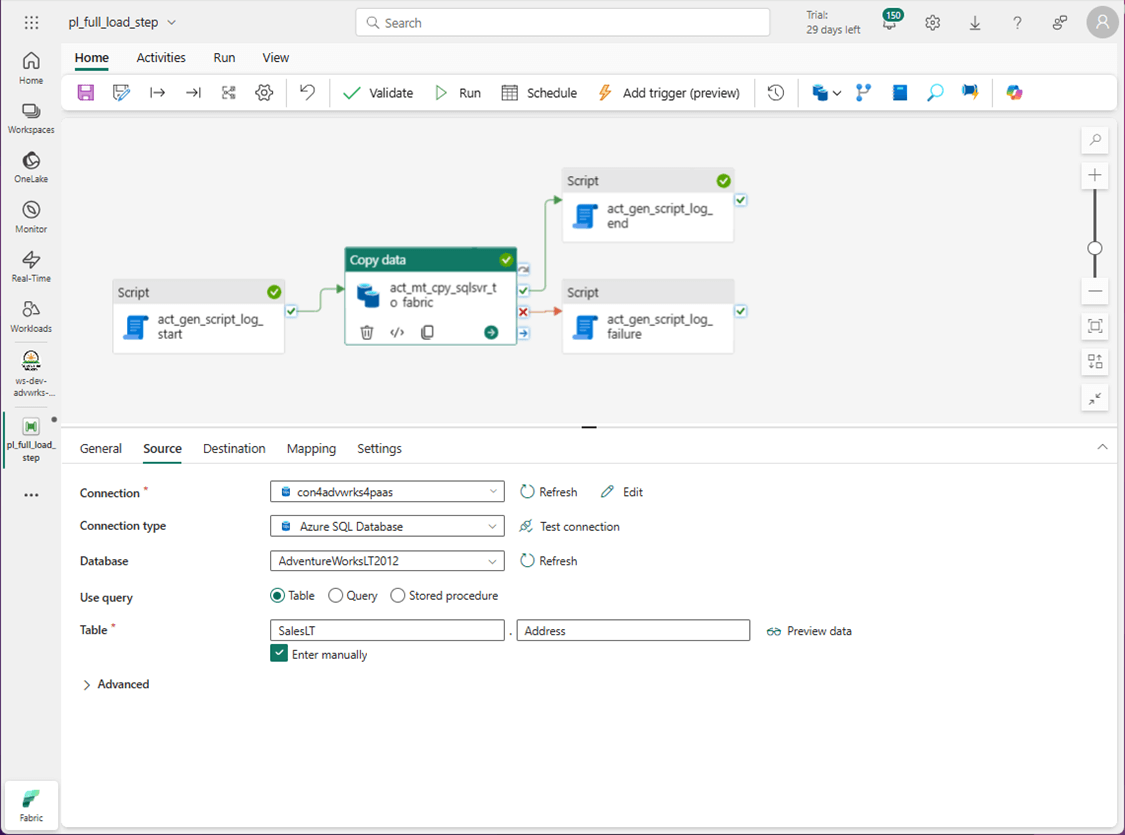The height and width of the screenshot is (835, 1125).
Task: Collapse the properties panel chevron
Action: point(1102,447)
